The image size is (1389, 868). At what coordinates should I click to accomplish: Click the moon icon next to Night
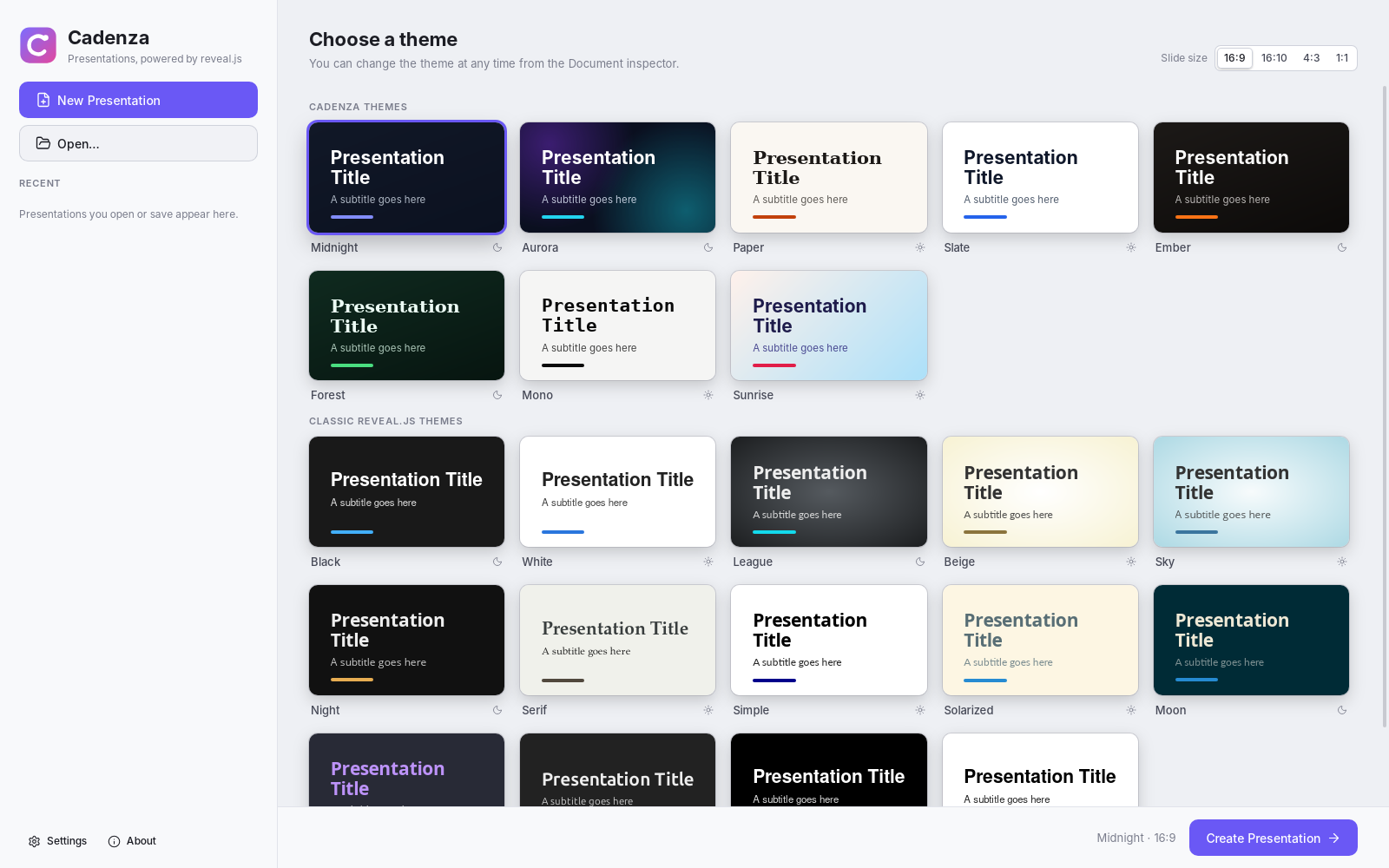pyautogui.click(x=497, y=710)
